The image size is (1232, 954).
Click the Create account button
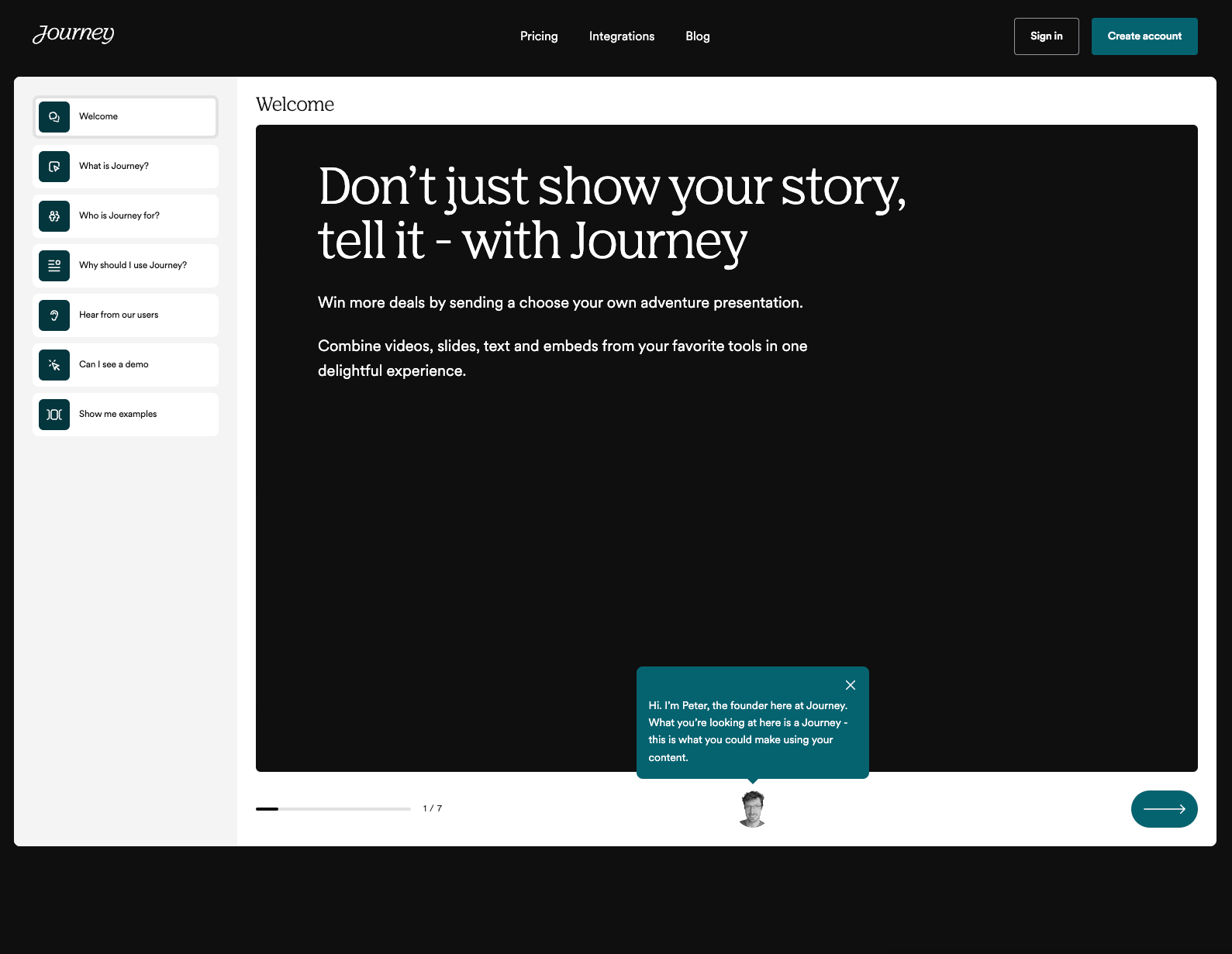pyautogui.click(x=1144, y=36)
